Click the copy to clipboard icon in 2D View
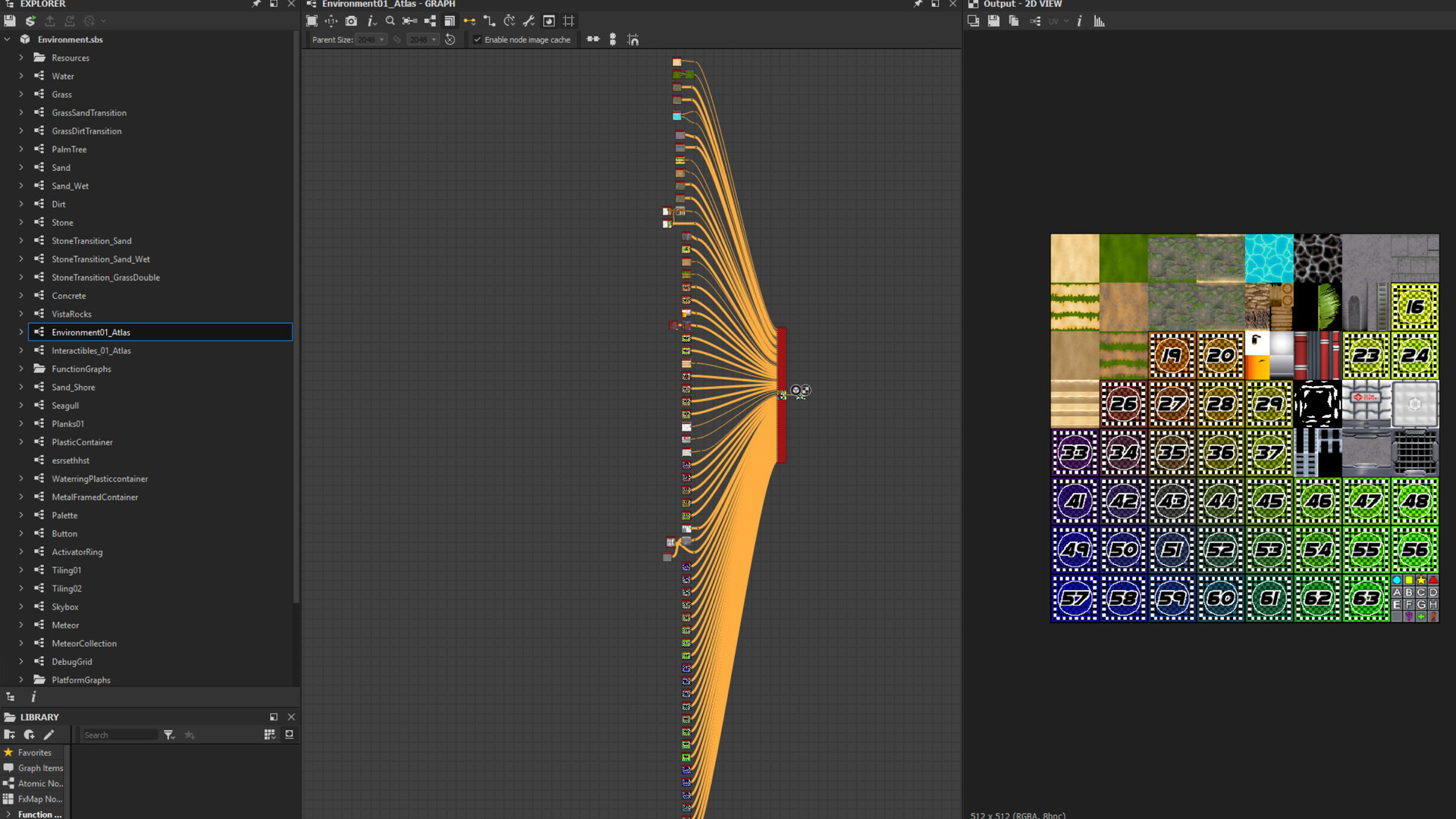The height and width of the screenshot is (819, 1456). click(x=1014, y=21)
